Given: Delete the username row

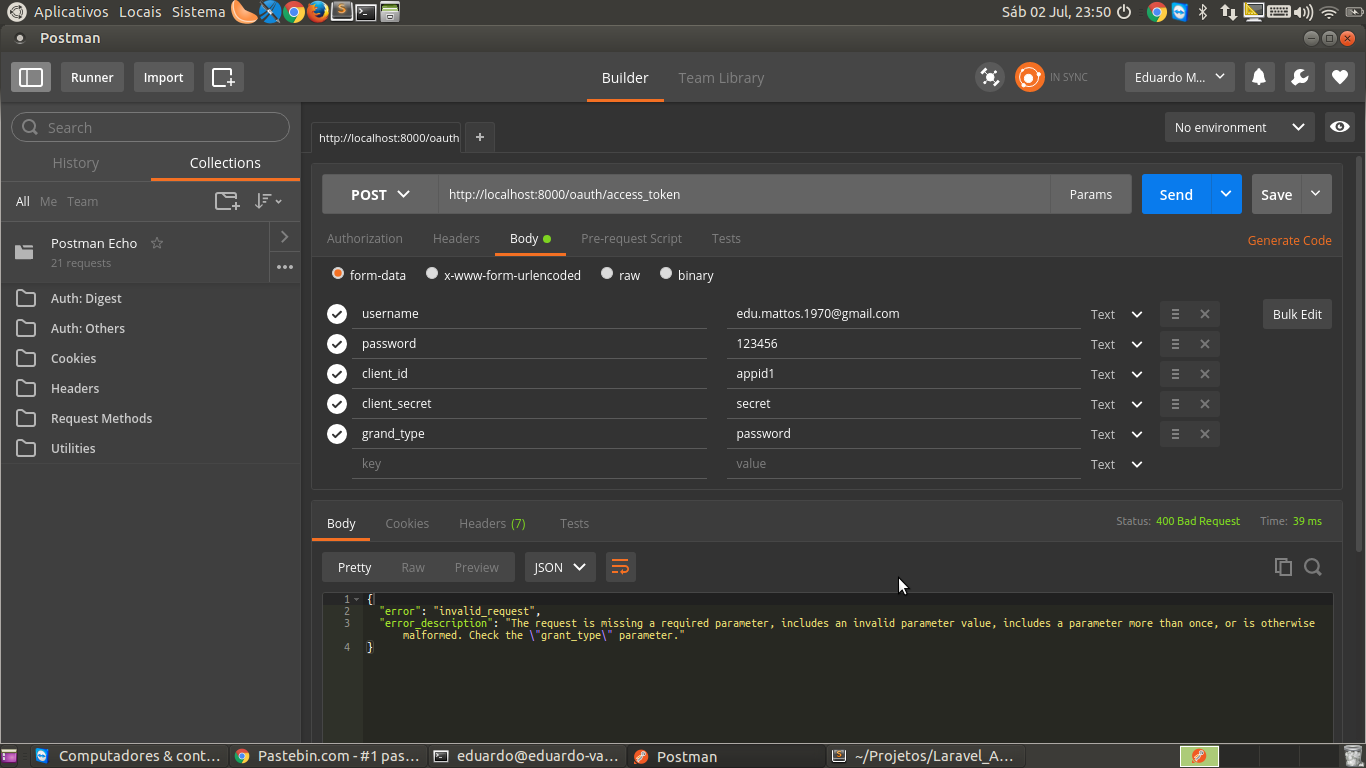Looking at the screenshot, I should click(1205, 314).
